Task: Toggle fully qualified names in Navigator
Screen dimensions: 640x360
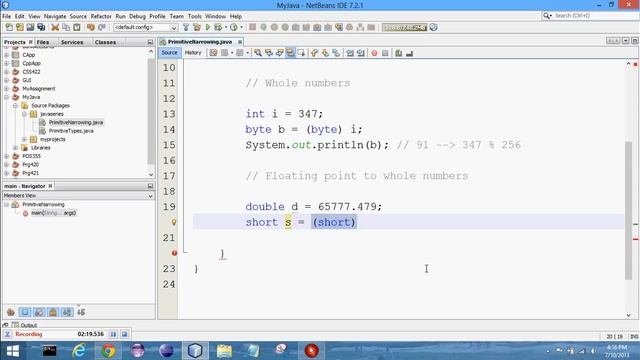Action: 67,312
